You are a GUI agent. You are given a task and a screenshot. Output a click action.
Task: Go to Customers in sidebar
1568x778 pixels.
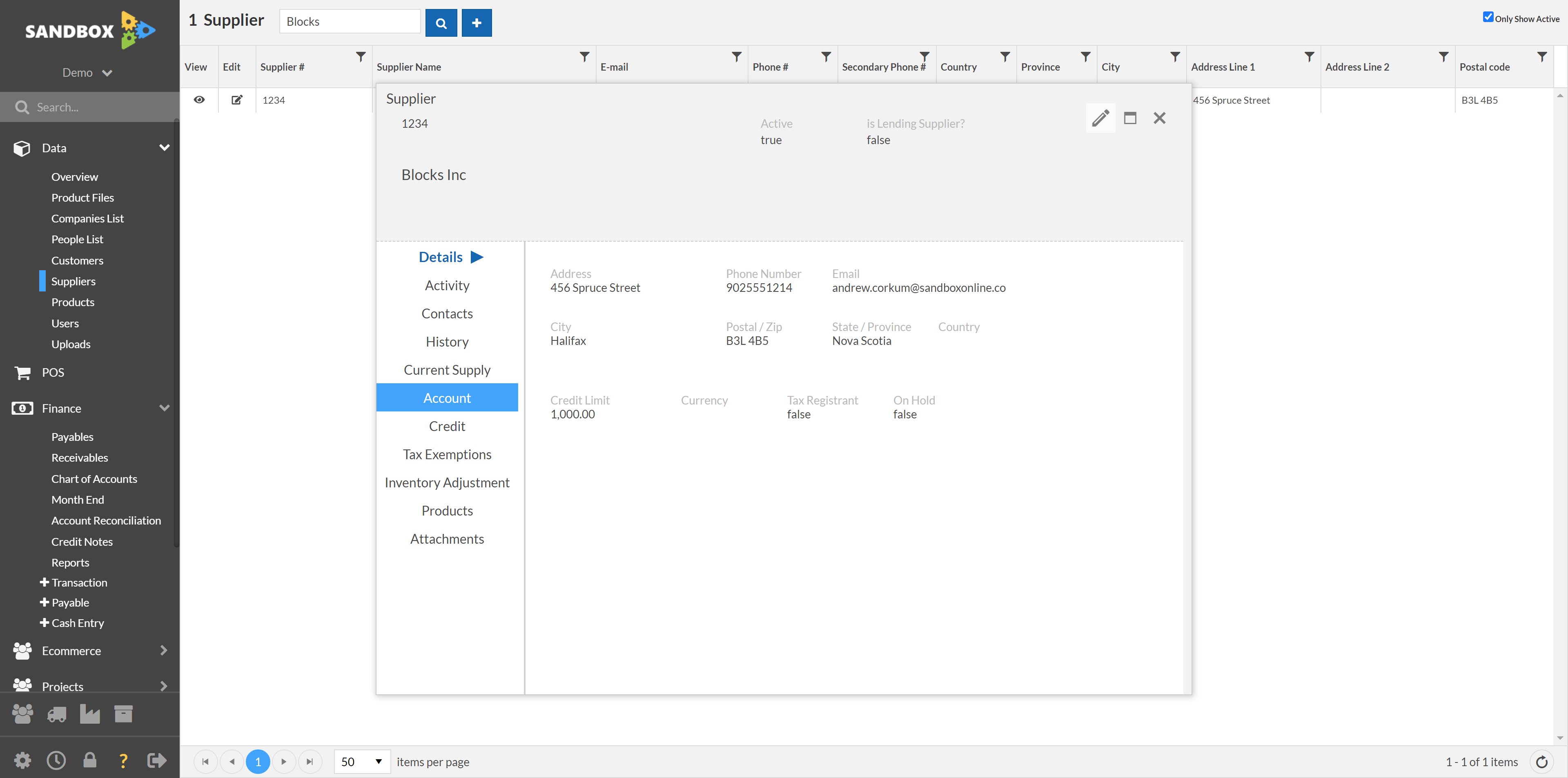tap(77, 260)
